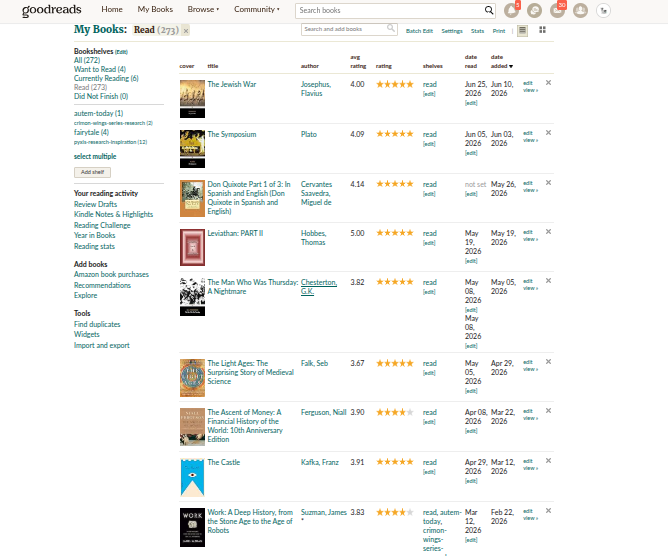The width and height of the screenshot is (668, 556).
Task: Remove The Castle from shelf
Action: (x=548, y=460)
